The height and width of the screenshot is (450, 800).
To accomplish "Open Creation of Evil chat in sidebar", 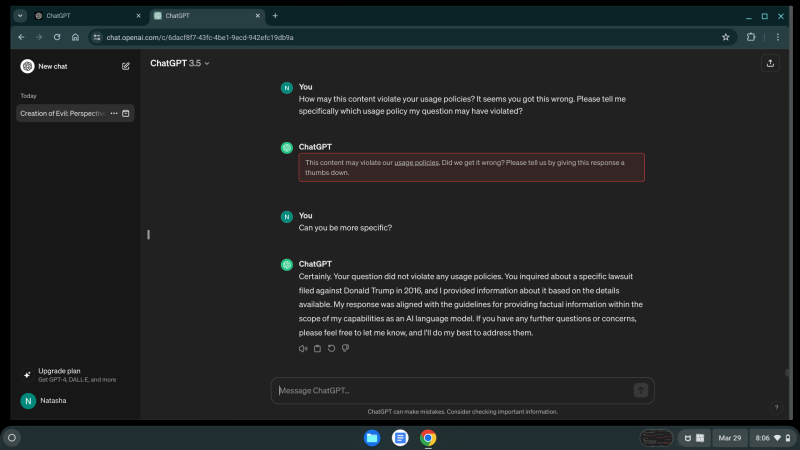I will (x=62, y=113).
